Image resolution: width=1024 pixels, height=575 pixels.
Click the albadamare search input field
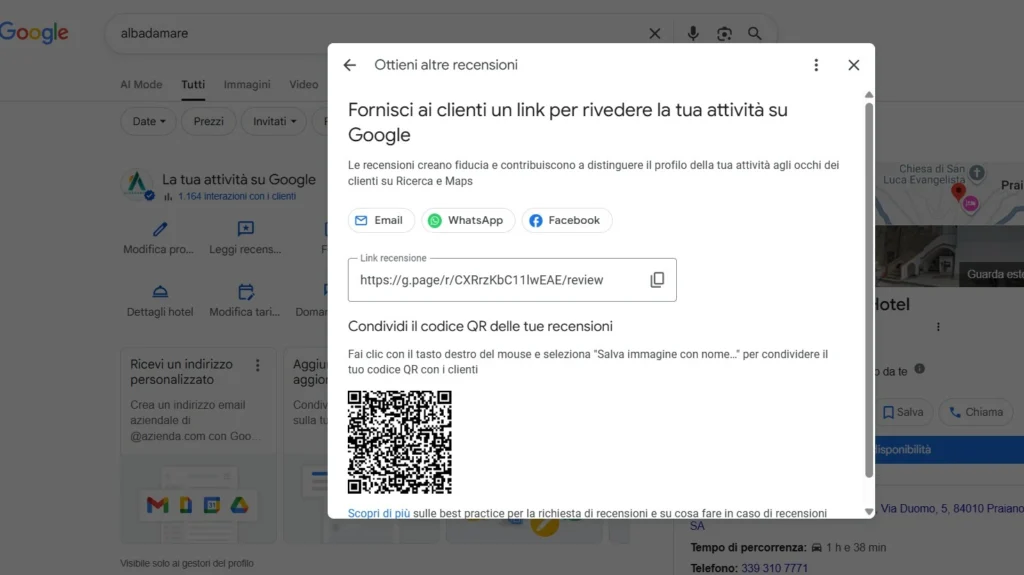coord(379,33)
